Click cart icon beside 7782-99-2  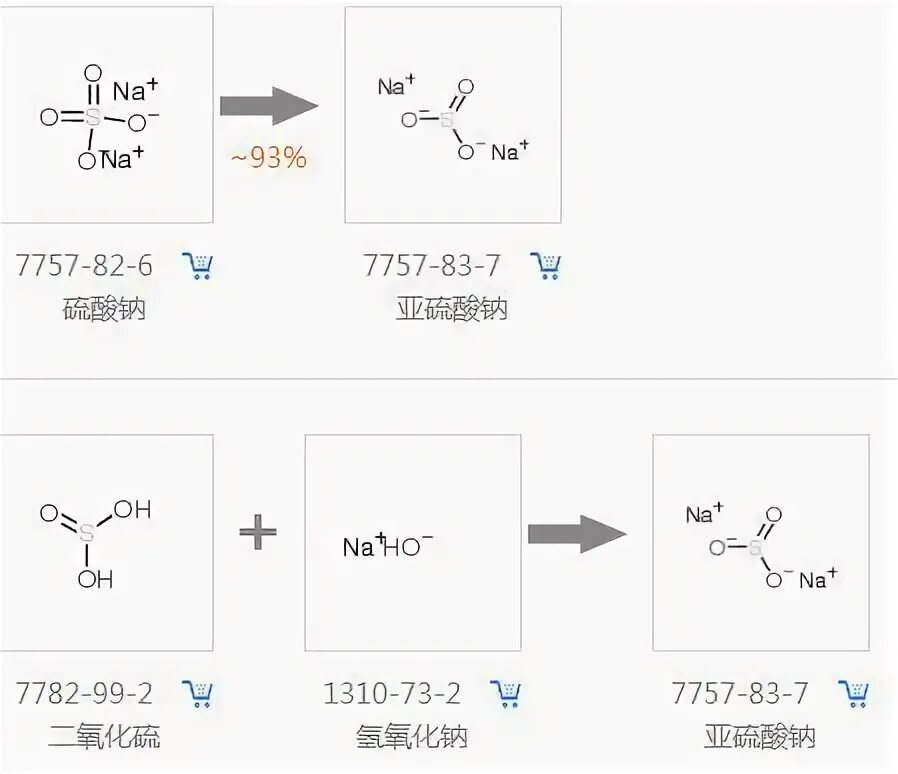click(x=198, y=693)
